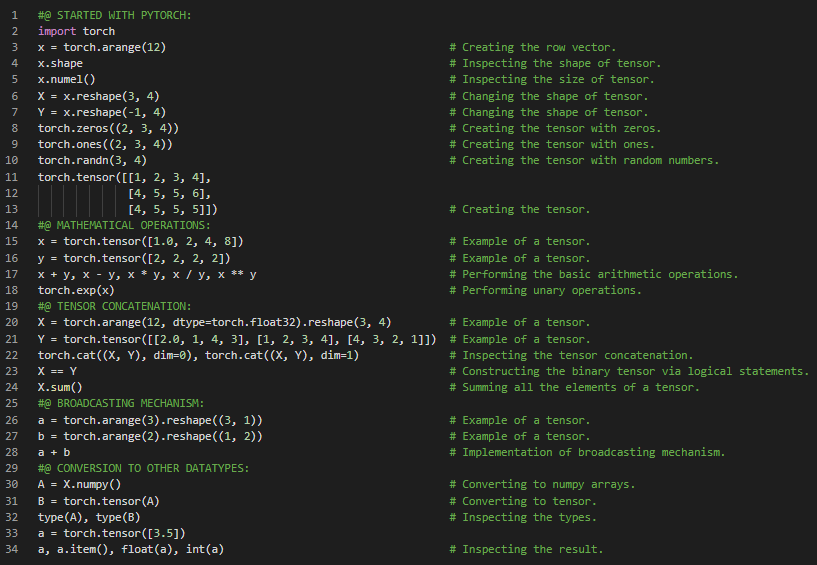Click the 'X.sum()' line of code
Screen dimensions: 817x565
[x=60, y=387]
